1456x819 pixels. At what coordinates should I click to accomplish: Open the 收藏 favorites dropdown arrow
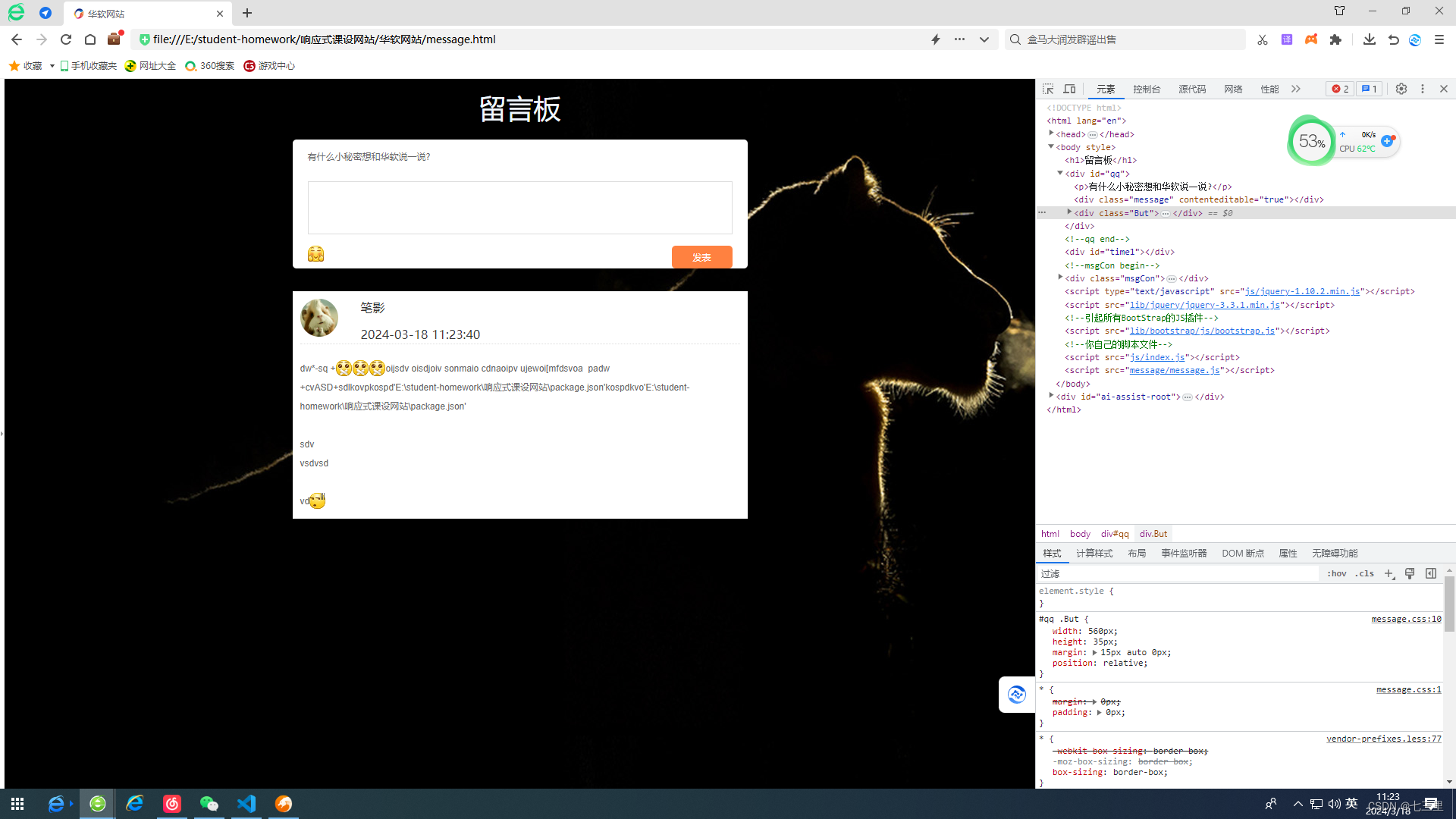[52, 66]
